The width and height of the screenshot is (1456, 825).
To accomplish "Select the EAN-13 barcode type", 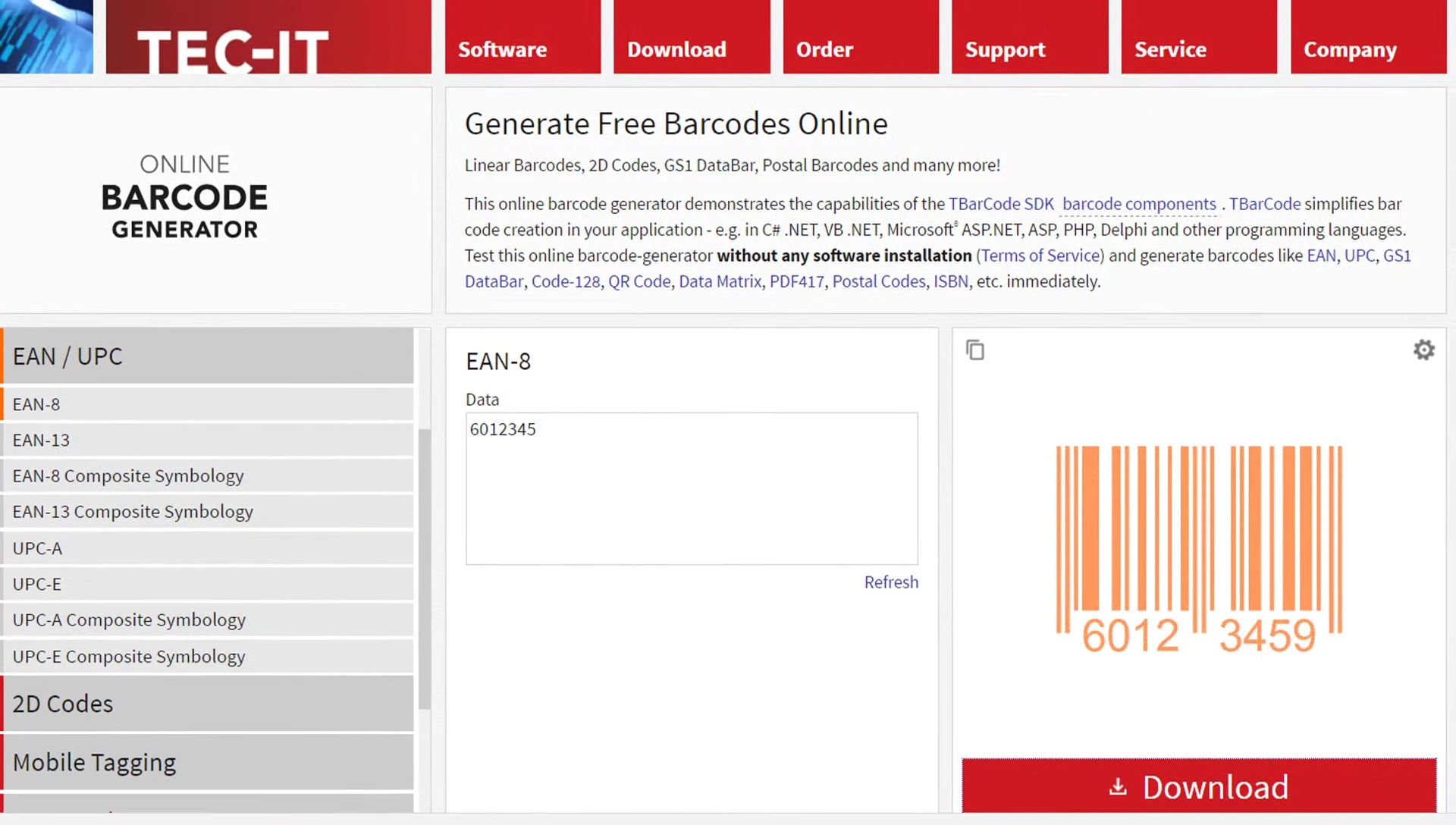I will click(41, 440).
